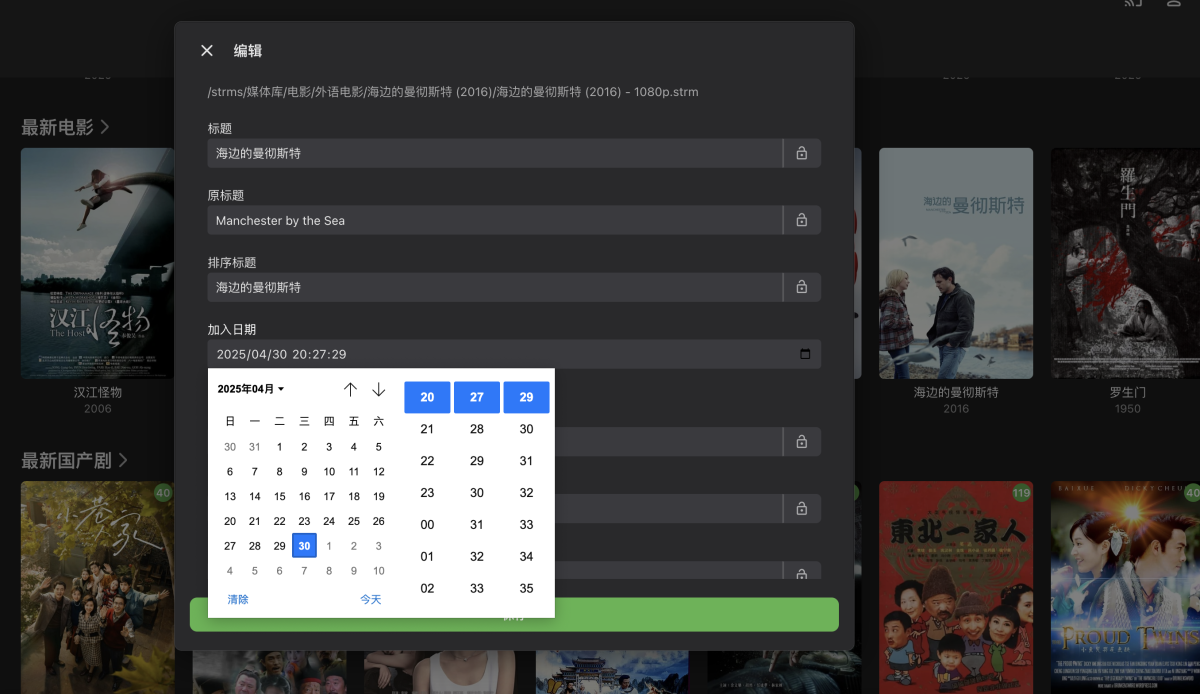Image resolution: width=1200 pixels, height=694 pixels.
Task: Open the 汉江怪物 movie poster
Action: click(98, 263)
